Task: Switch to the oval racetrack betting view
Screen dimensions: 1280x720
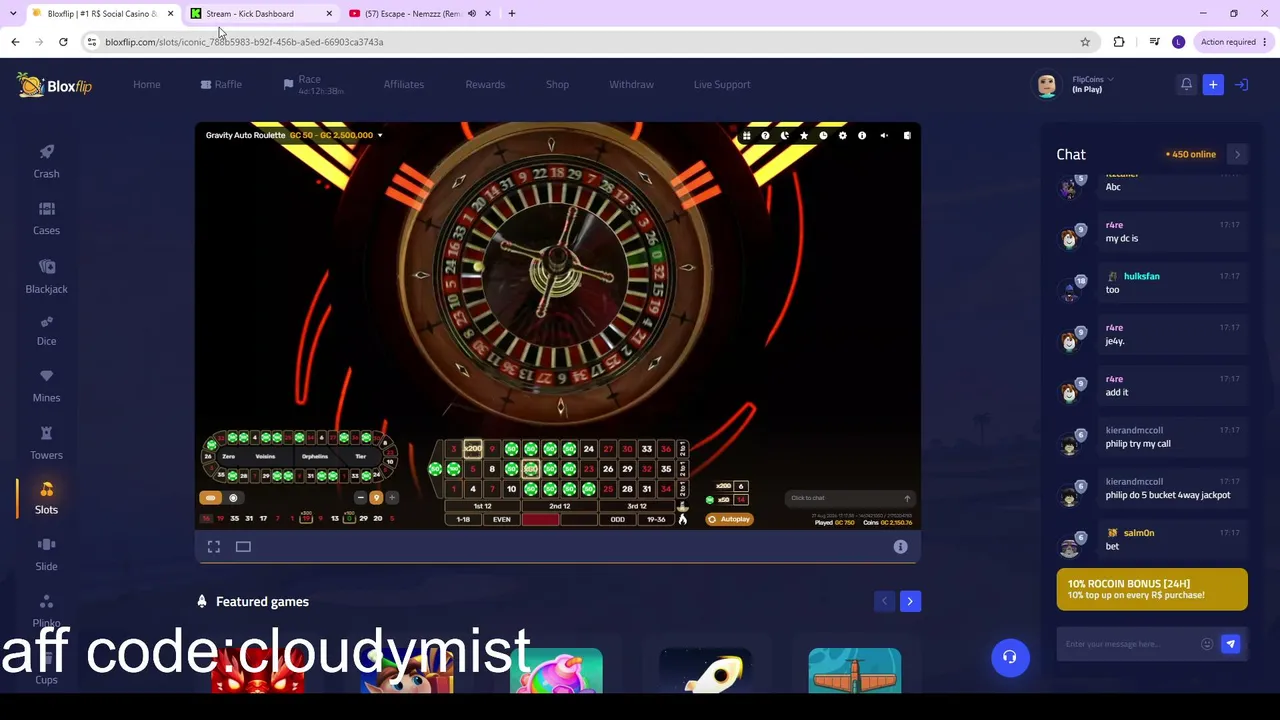Action: click(210, 498)
